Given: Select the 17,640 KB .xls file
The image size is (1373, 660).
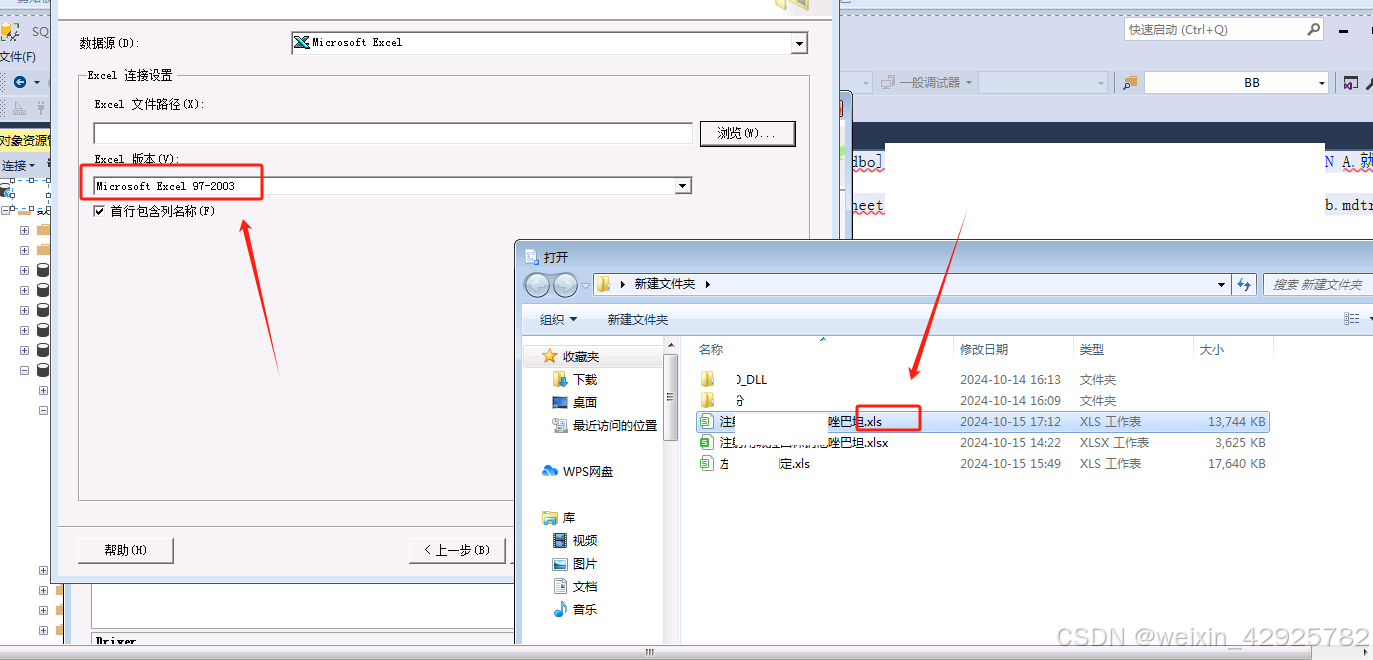Looking at the screenshot, I should point(982,464).
